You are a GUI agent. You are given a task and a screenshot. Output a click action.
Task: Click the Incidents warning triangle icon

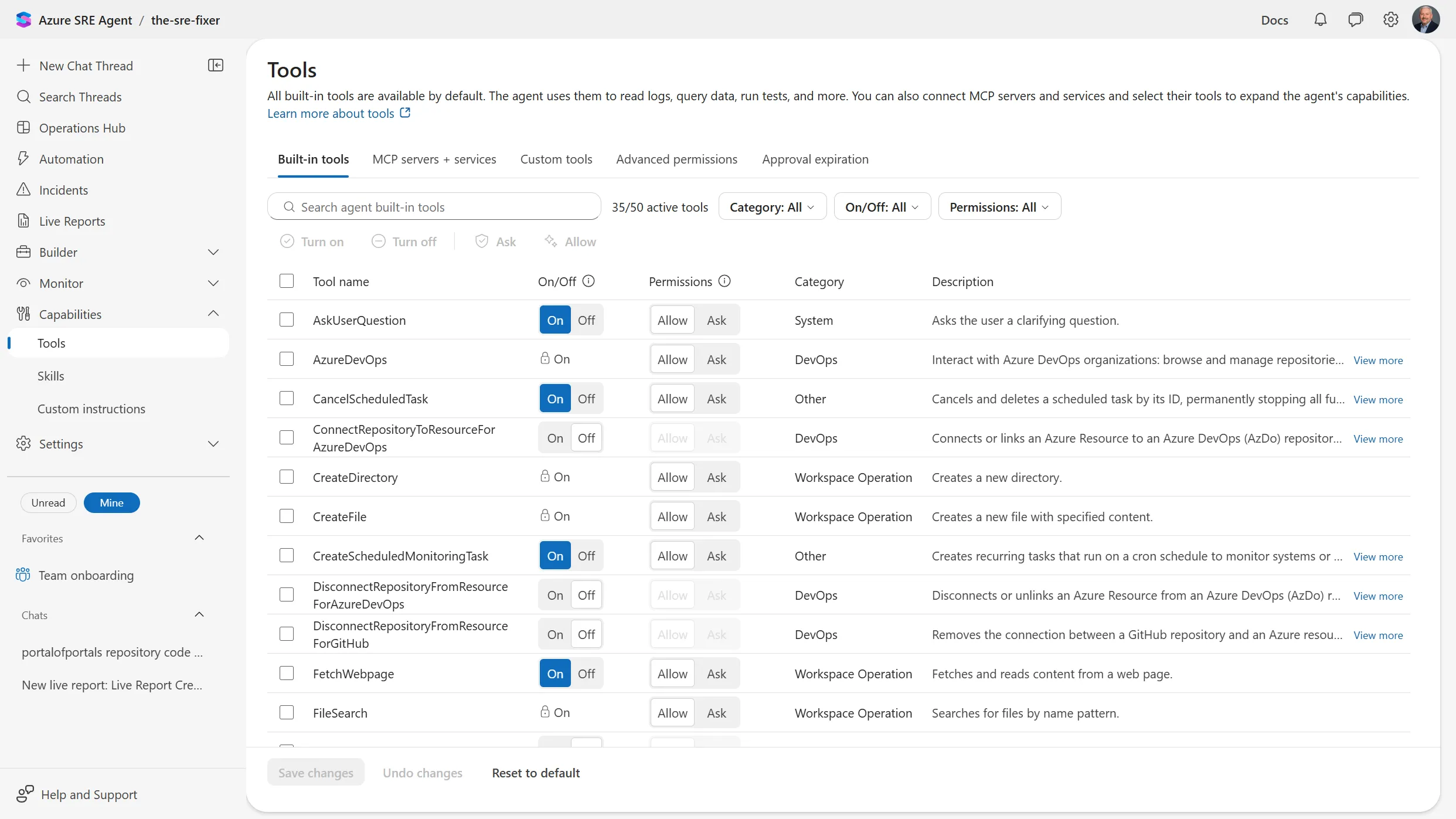pyautogui.click(x=23, y=189)
